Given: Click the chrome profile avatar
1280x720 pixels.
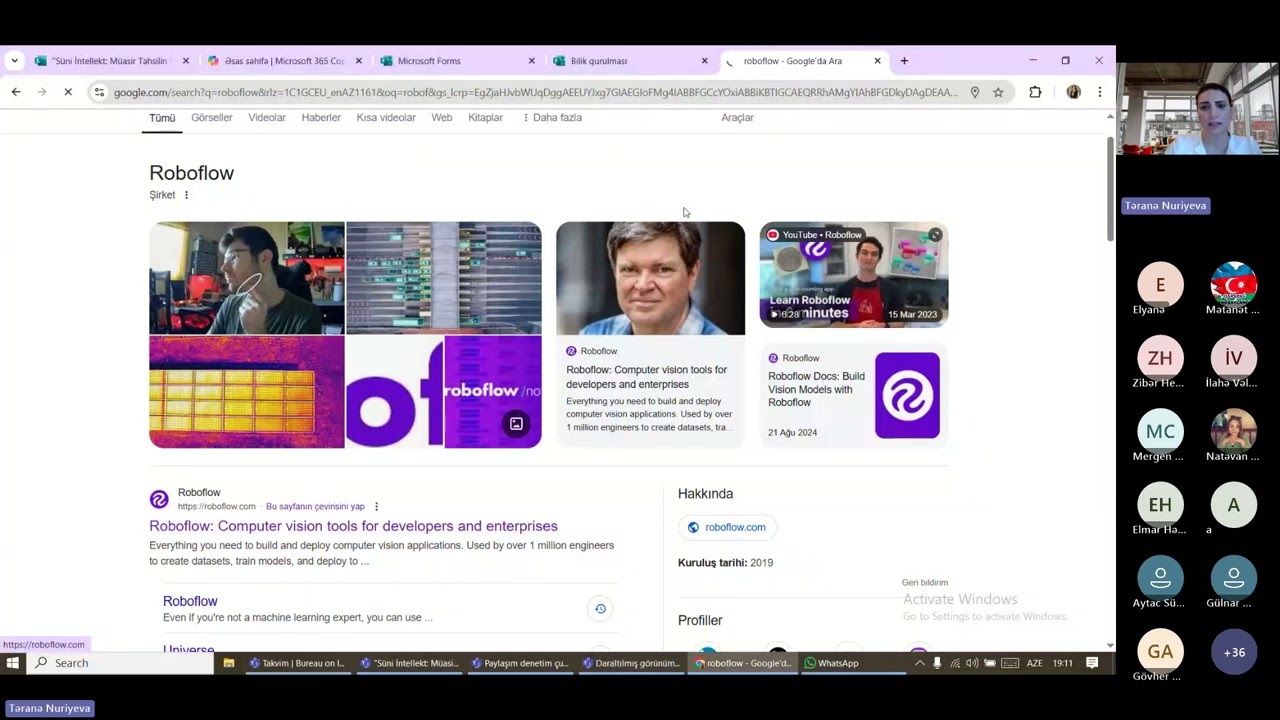Looking at the screenshot, I should (1073, 92).
